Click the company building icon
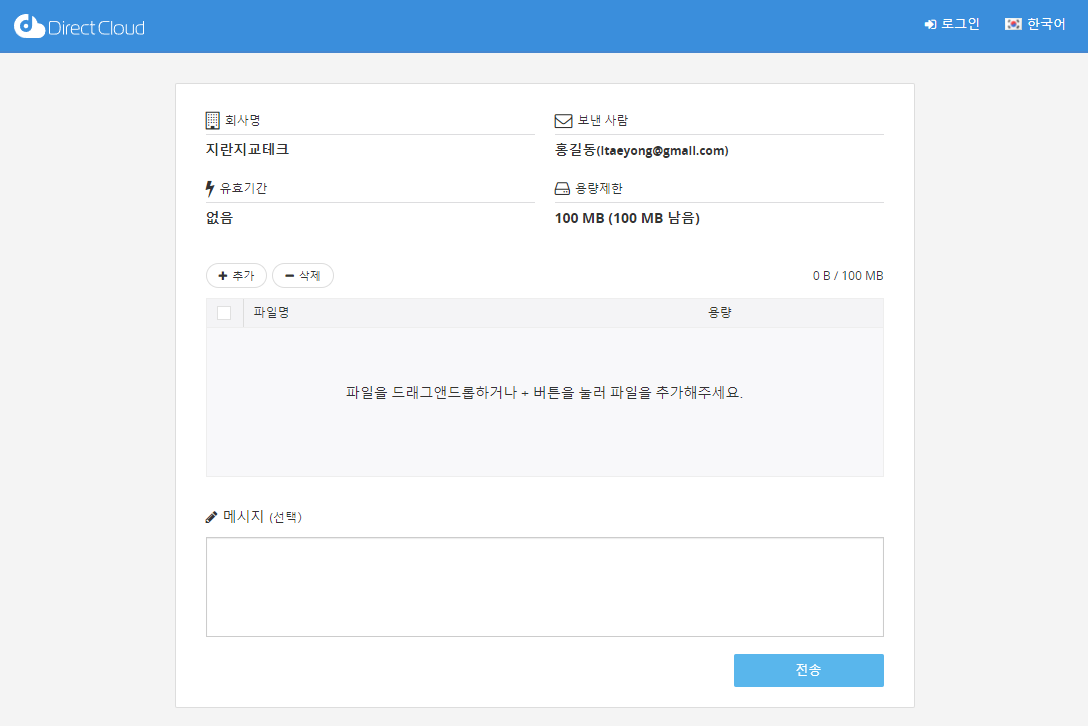This screenshot has width=1088, height=726. [212, 121]
